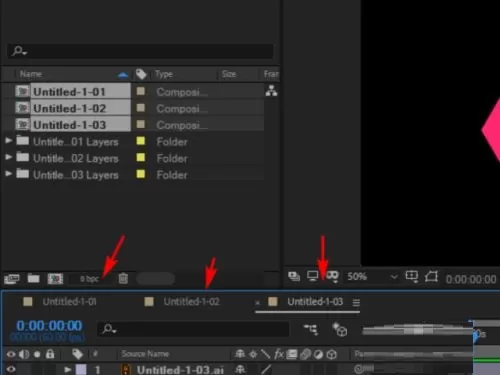
Task: Open grid and guide options icon in viewer
Action: click(x=412, y=276)
